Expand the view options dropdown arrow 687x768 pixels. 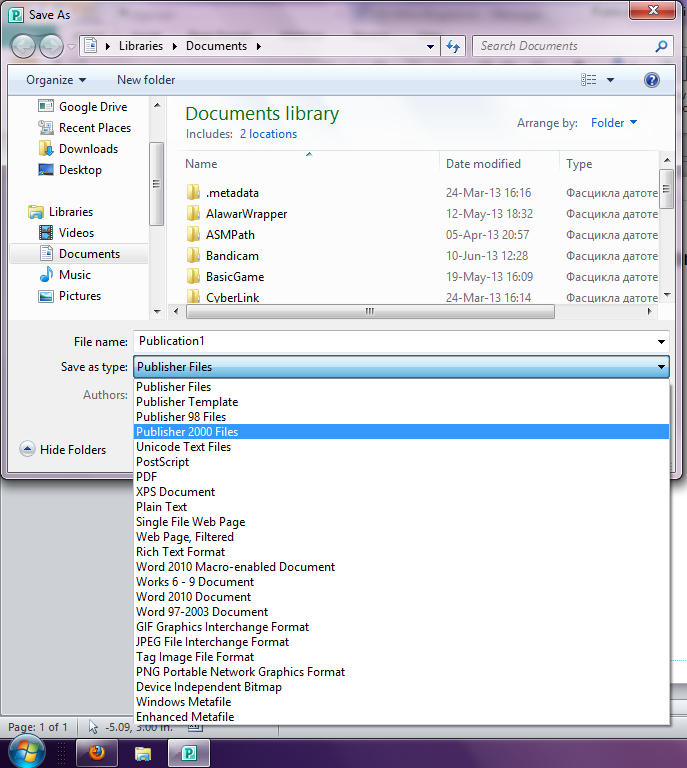point(610,80)
